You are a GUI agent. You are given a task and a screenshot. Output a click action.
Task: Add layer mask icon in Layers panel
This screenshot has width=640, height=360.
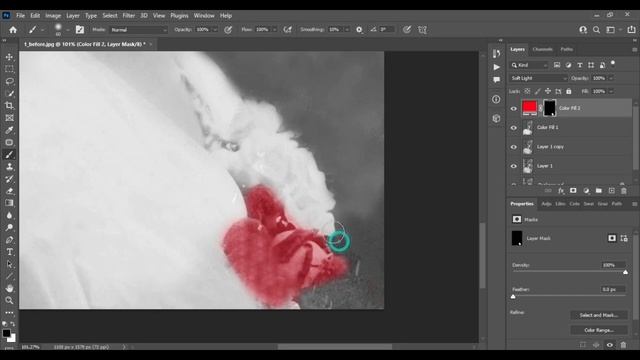tap(573, 191)
